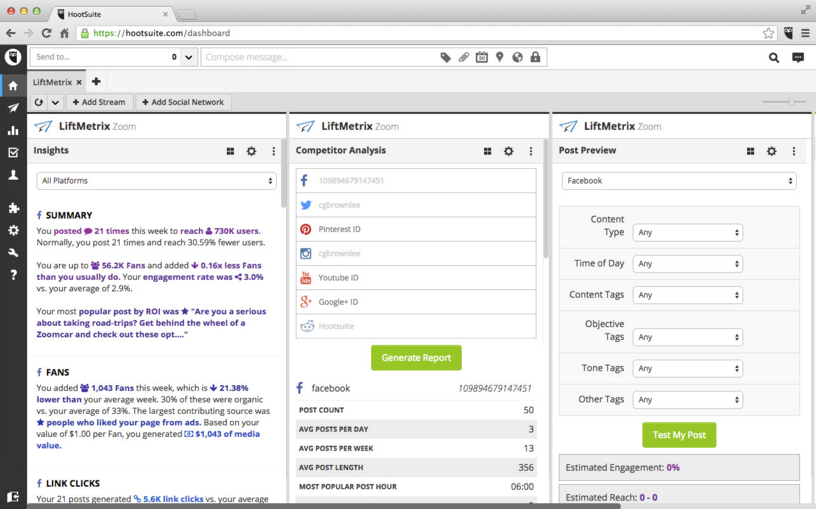
Task: Open Time of Day dropdown
Action: [687, 264]
